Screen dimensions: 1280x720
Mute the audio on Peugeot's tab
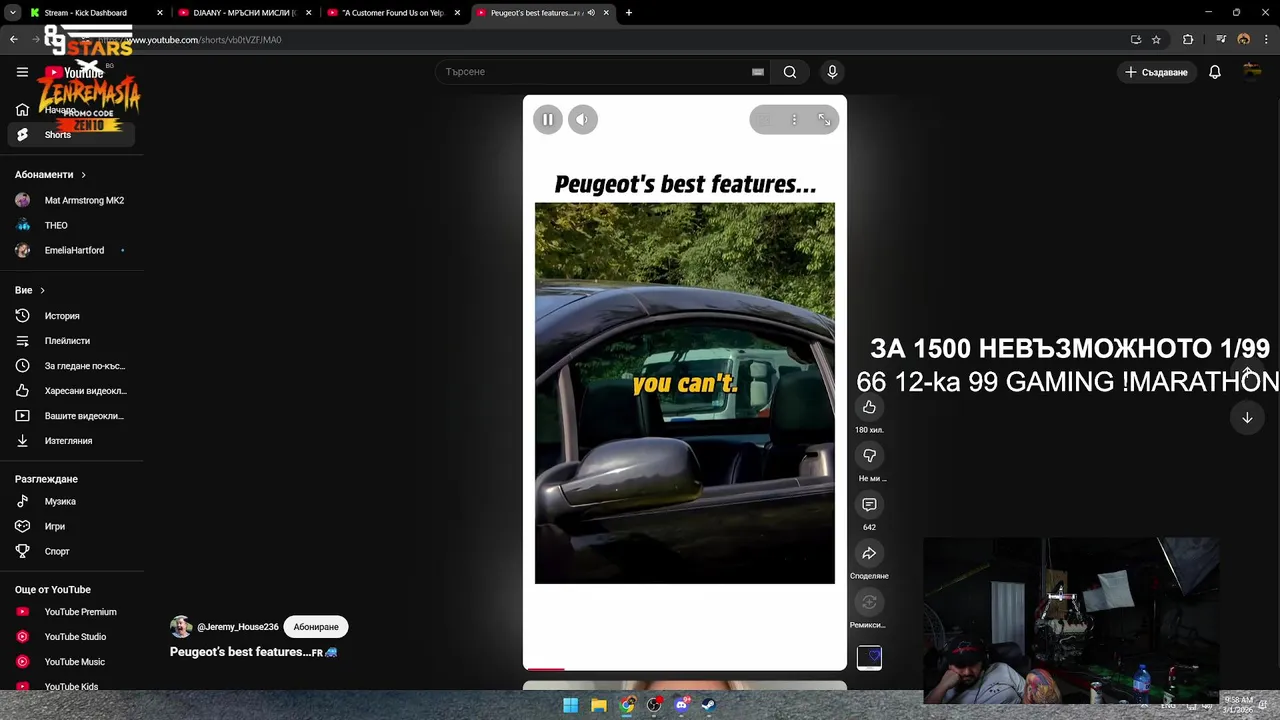[590, 13]
